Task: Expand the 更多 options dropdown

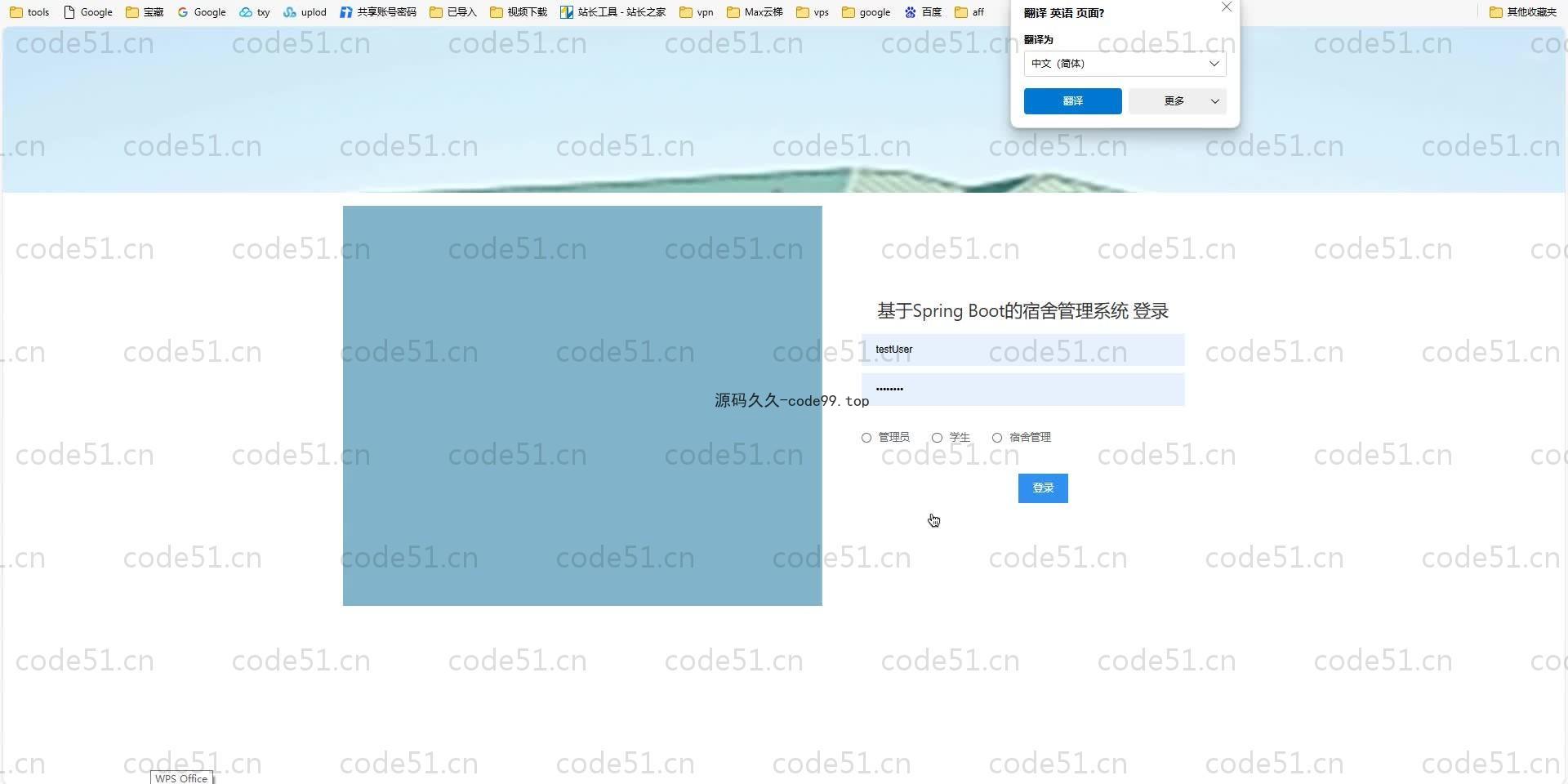Action: [1177, 101]
